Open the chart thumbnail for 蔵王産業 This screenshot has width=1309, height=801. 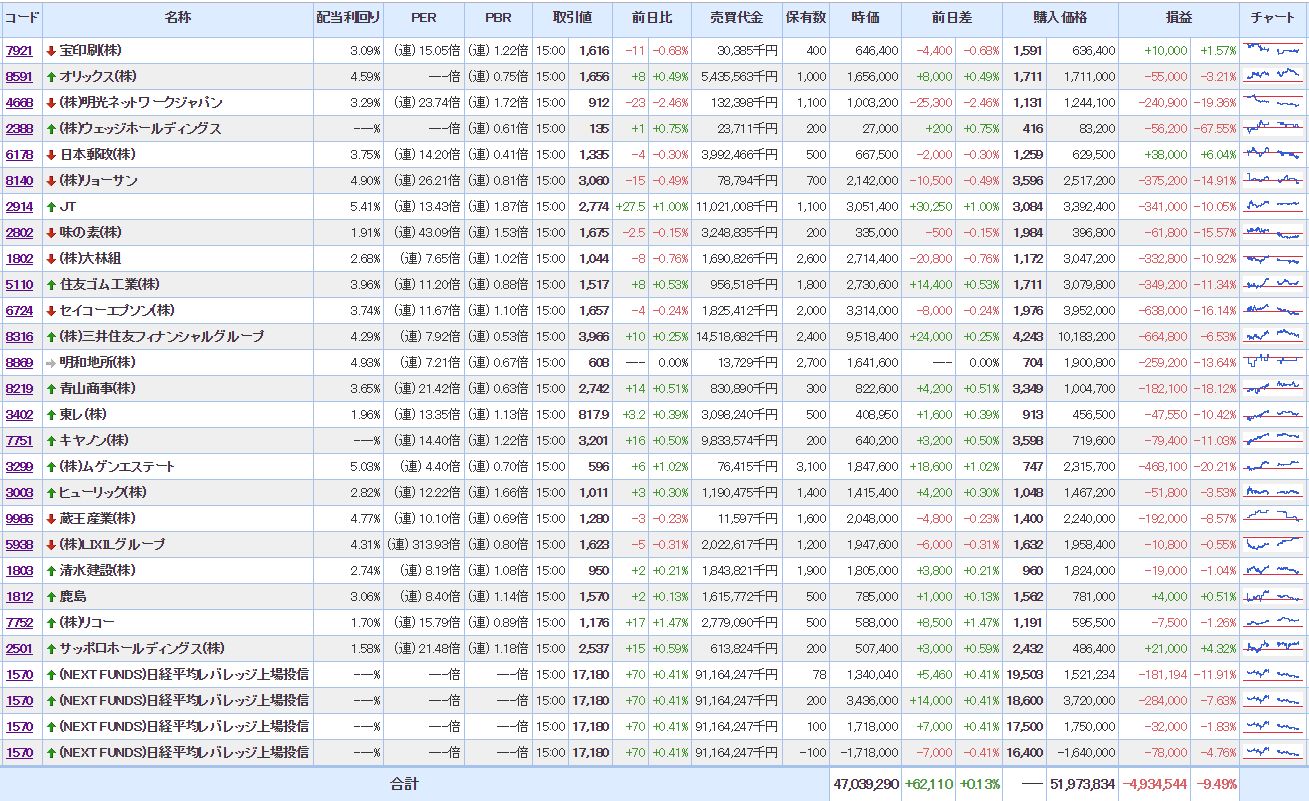coord(1272,518)
